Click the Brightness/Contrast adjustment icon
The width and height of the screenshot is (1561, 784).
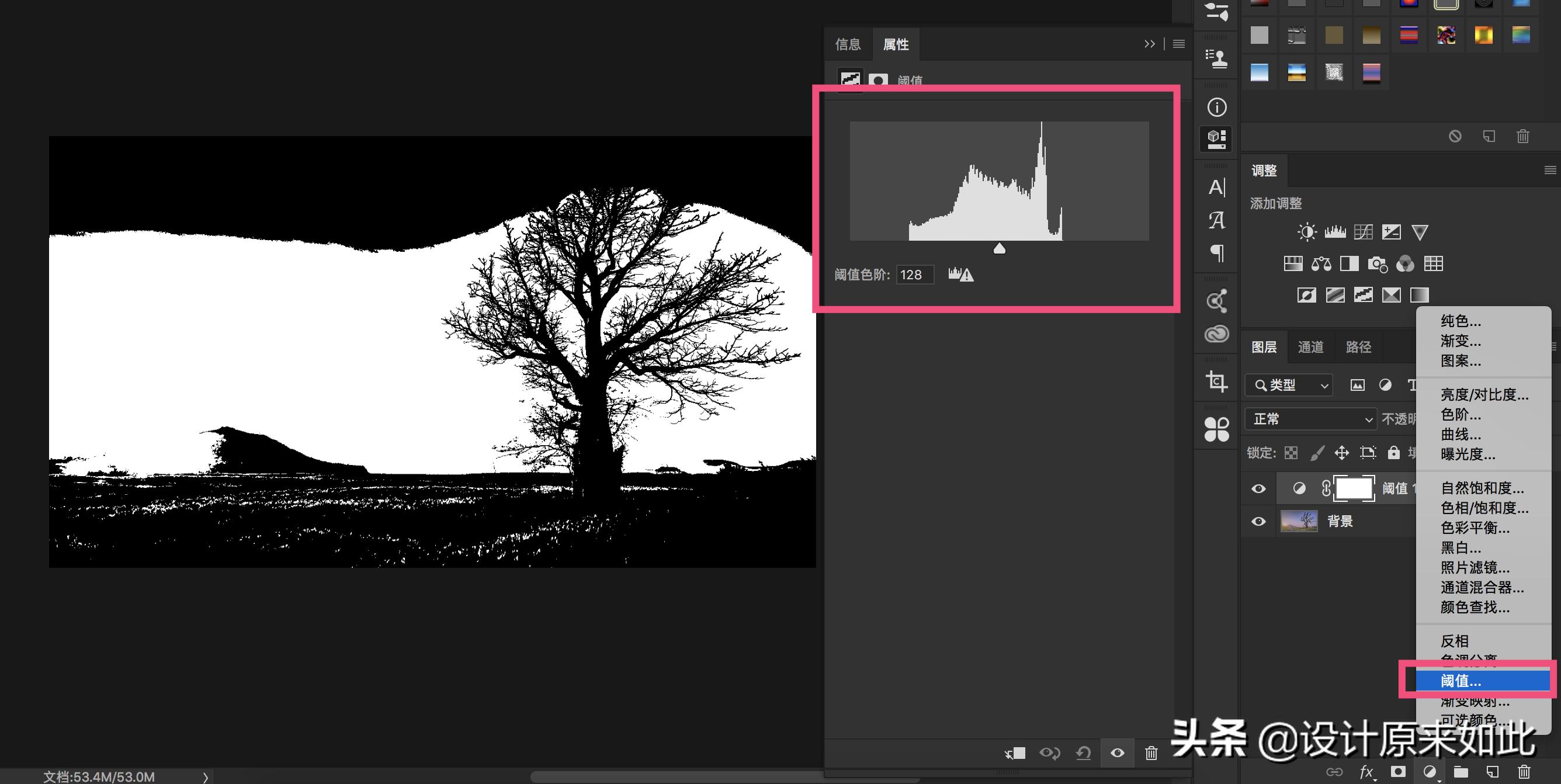pos(1306,232)
